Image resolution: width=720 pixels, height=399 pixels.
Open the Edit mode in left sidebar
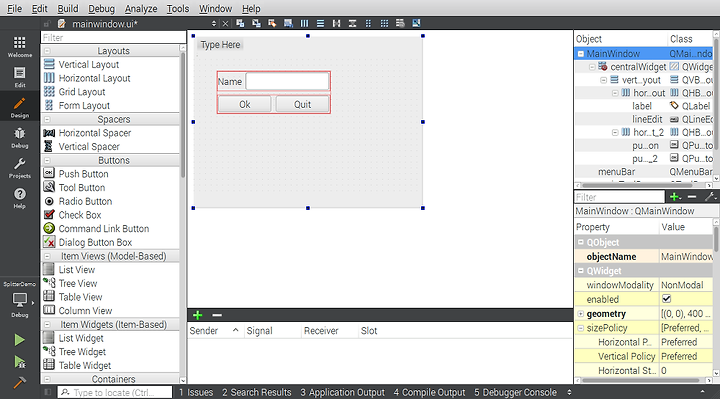pos(19,77)
